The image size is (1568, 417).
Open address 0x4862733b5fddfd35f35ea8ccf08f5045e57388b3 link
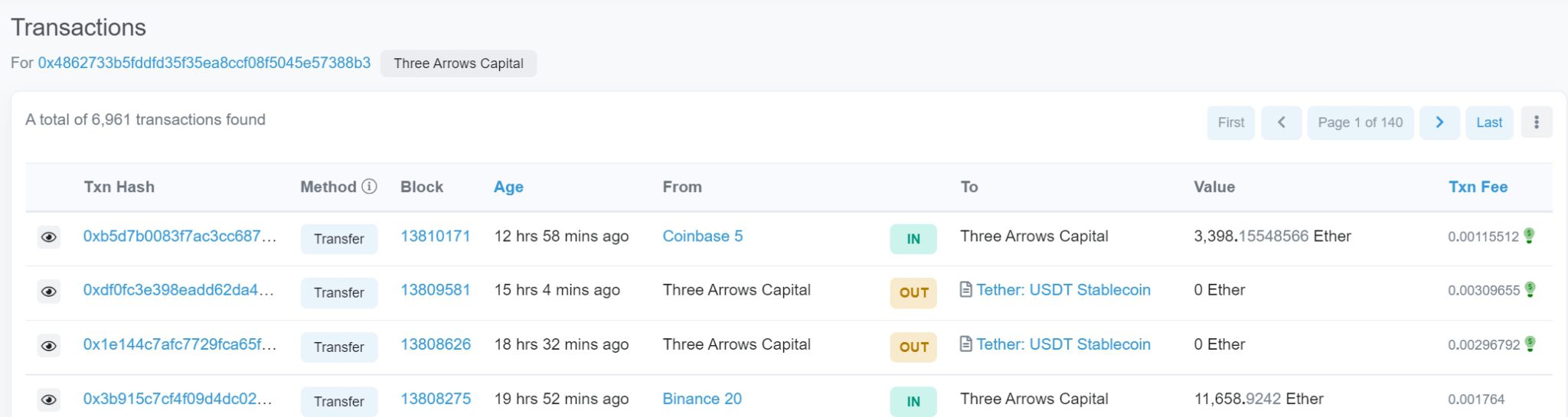coord(204,63)
